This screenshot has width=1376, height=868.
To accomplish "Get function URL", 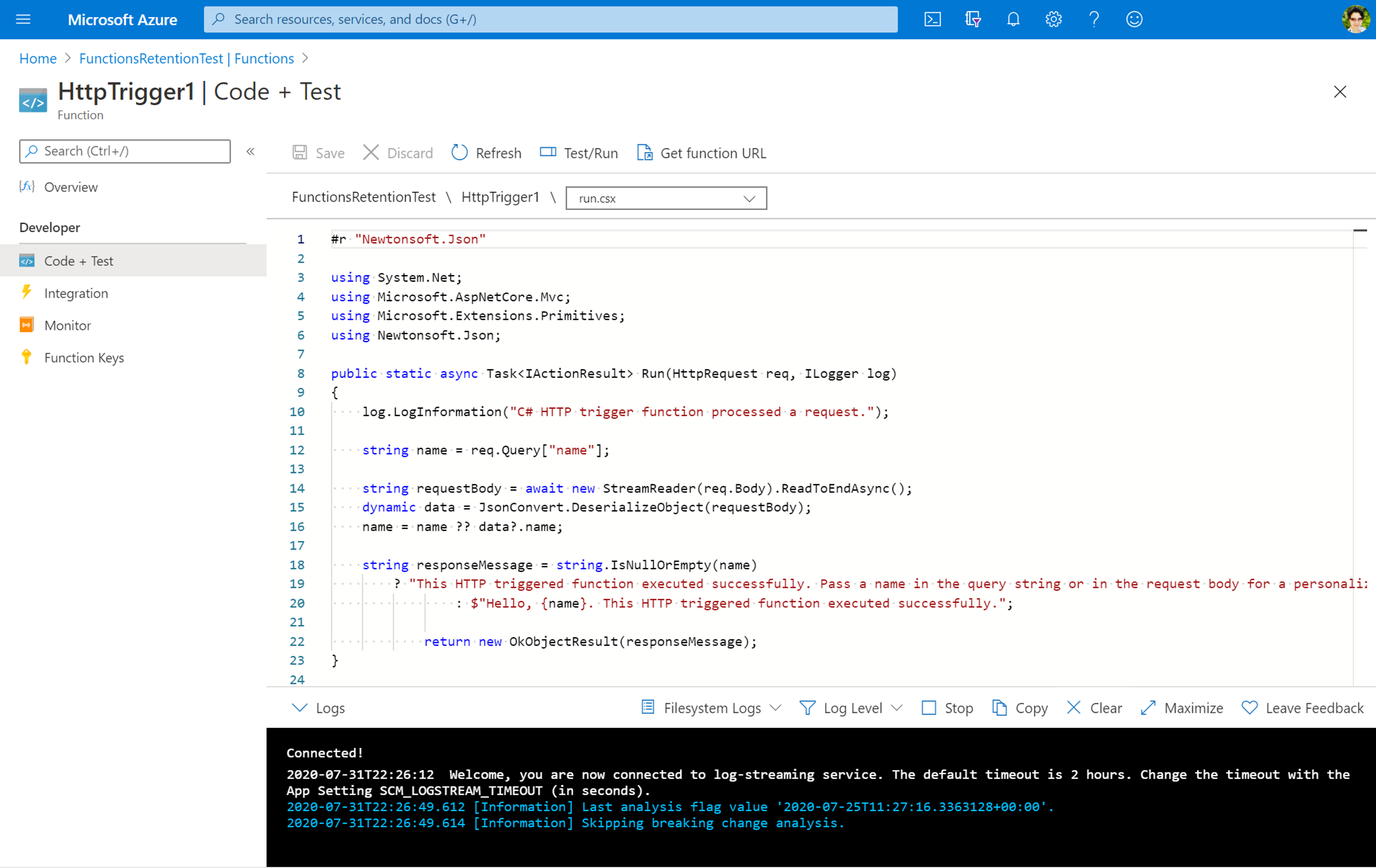I will (702, 153).
